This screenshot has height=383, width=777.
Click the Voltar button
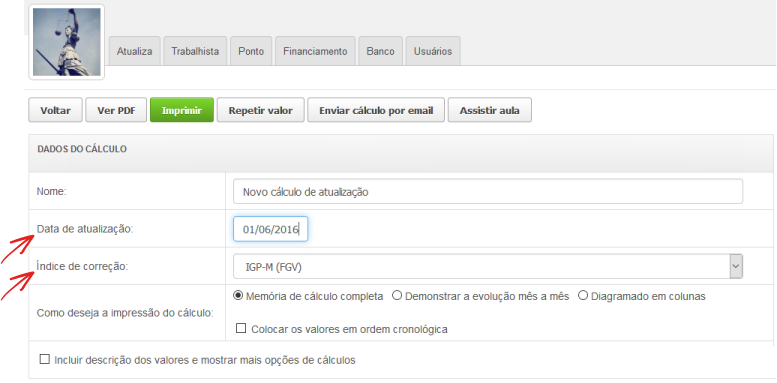[56, 110]
